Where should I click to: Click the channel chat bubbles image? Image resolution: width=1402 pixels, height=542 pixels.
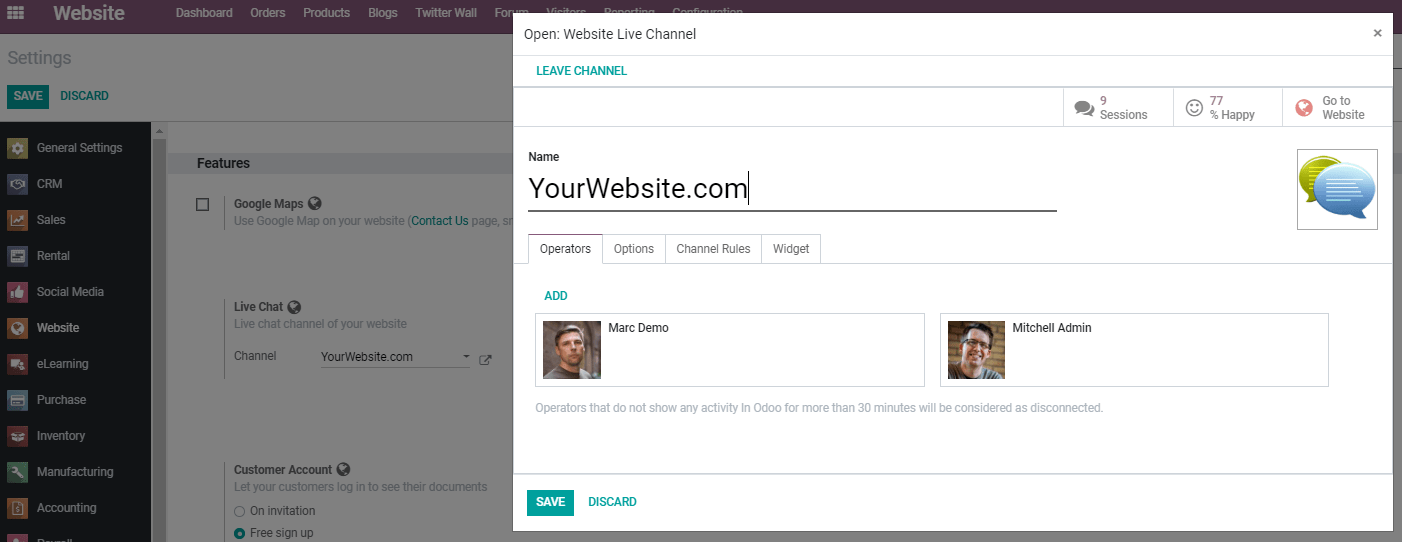(1337, 189)
